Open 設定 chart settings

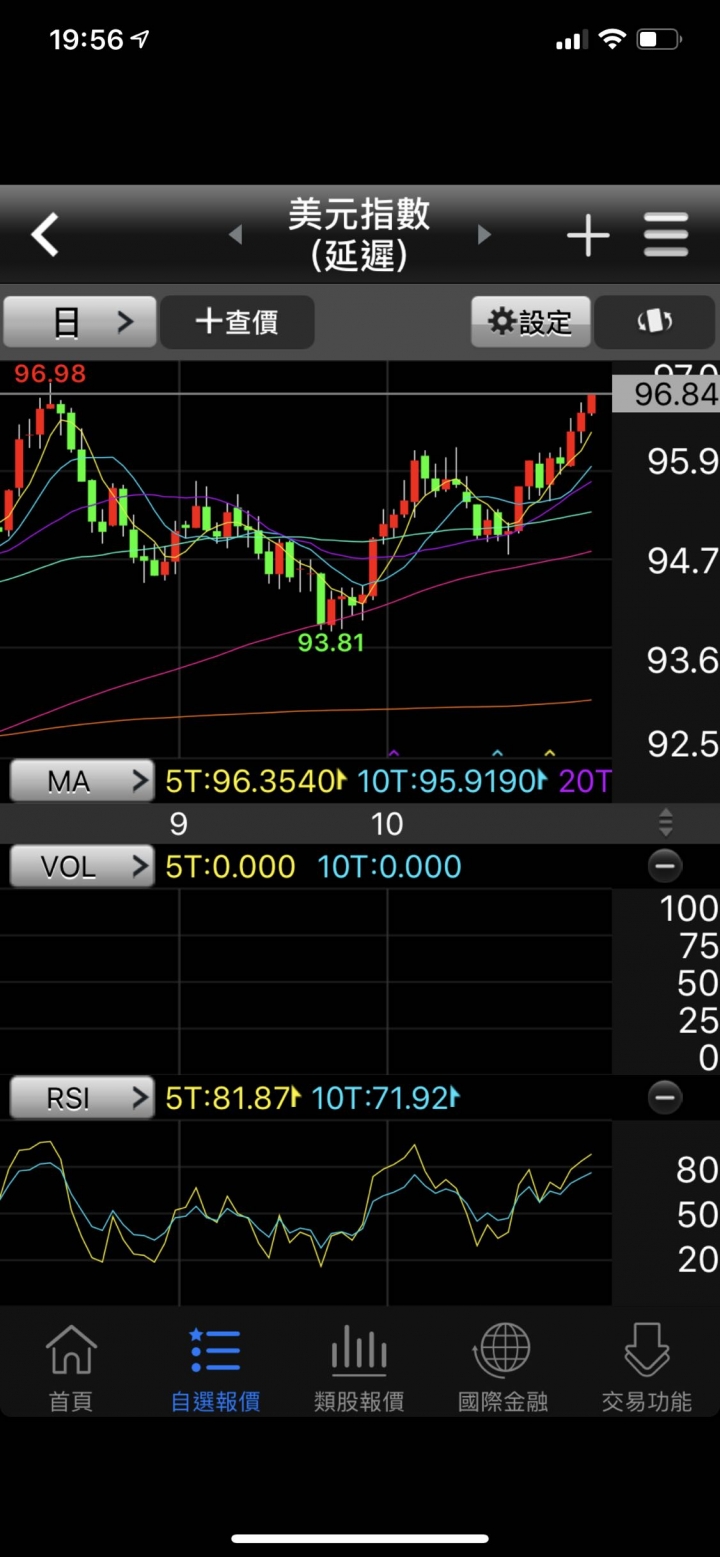coord(531,322)
